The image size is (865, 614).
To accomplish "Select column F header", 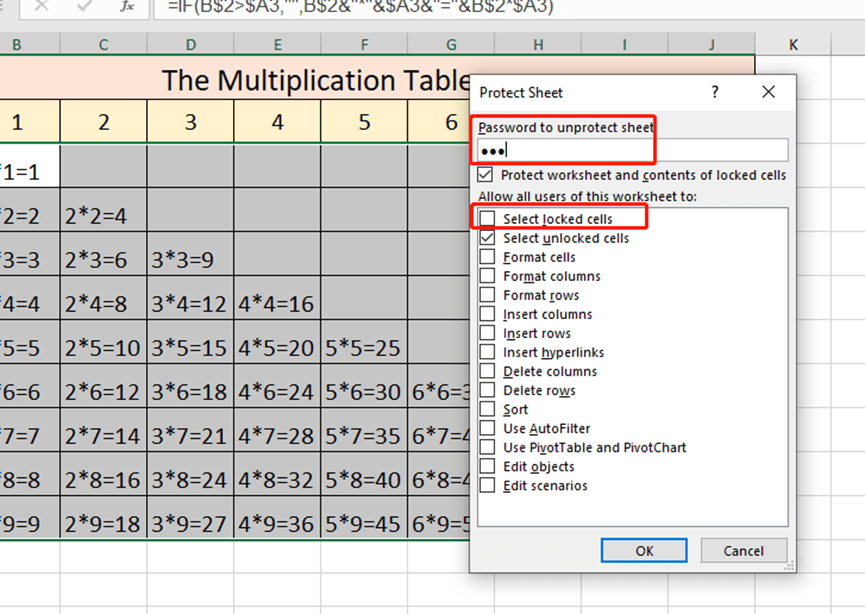I will 364,44.
